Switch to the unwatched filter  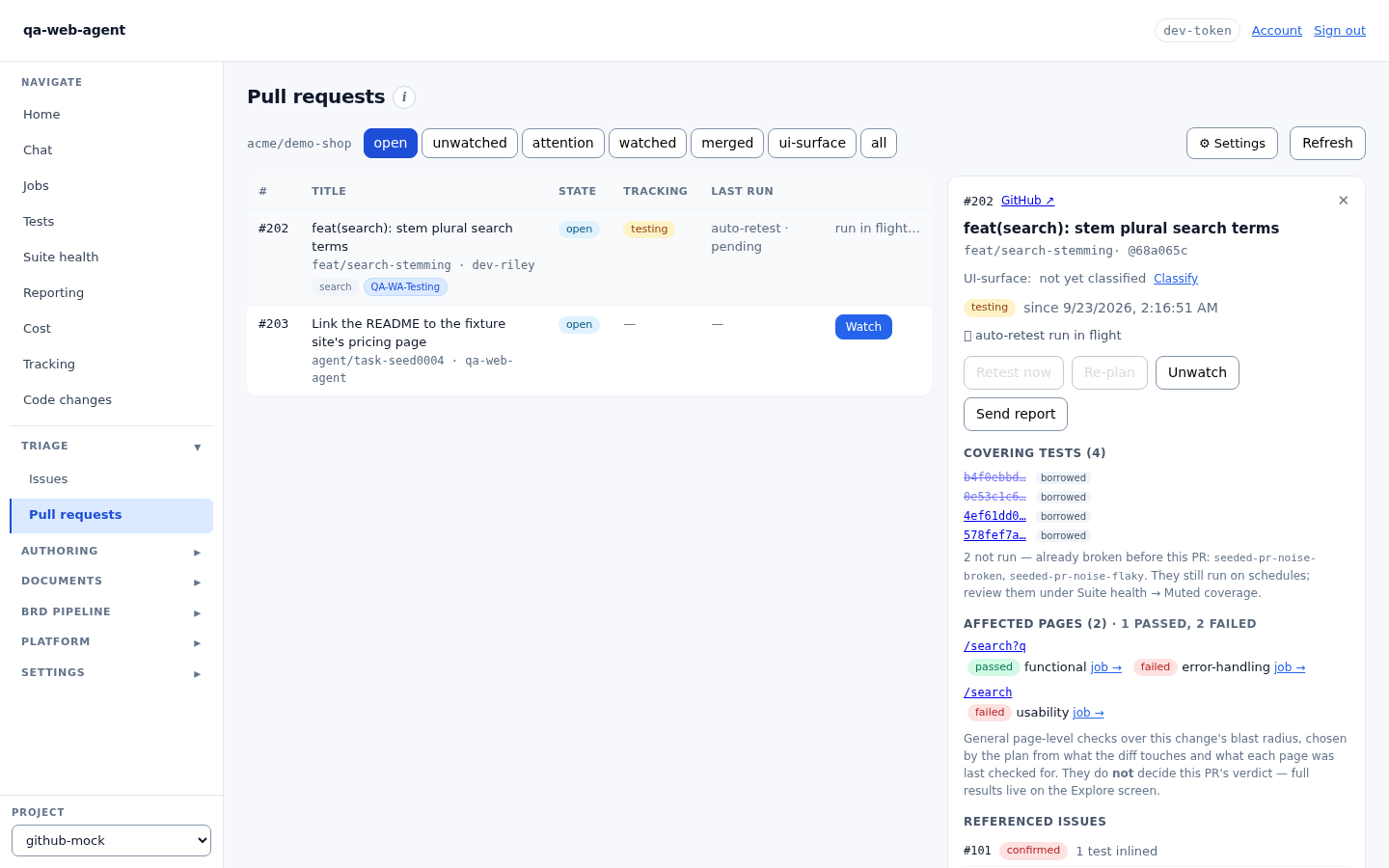(470, 143)
